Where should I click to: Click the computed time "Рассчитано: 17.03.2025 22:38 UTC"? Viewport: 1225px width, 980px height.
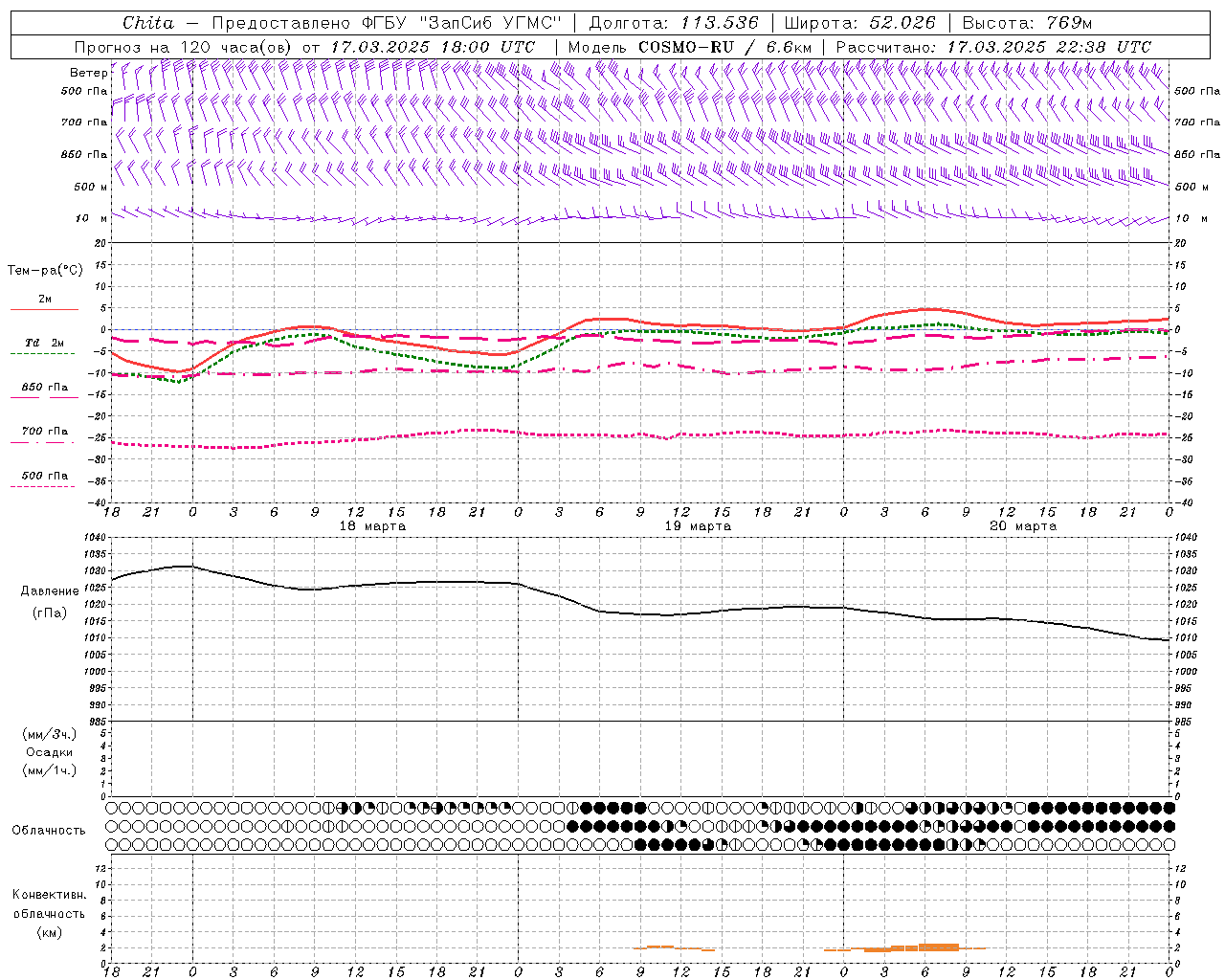click(x=993, y=47)
